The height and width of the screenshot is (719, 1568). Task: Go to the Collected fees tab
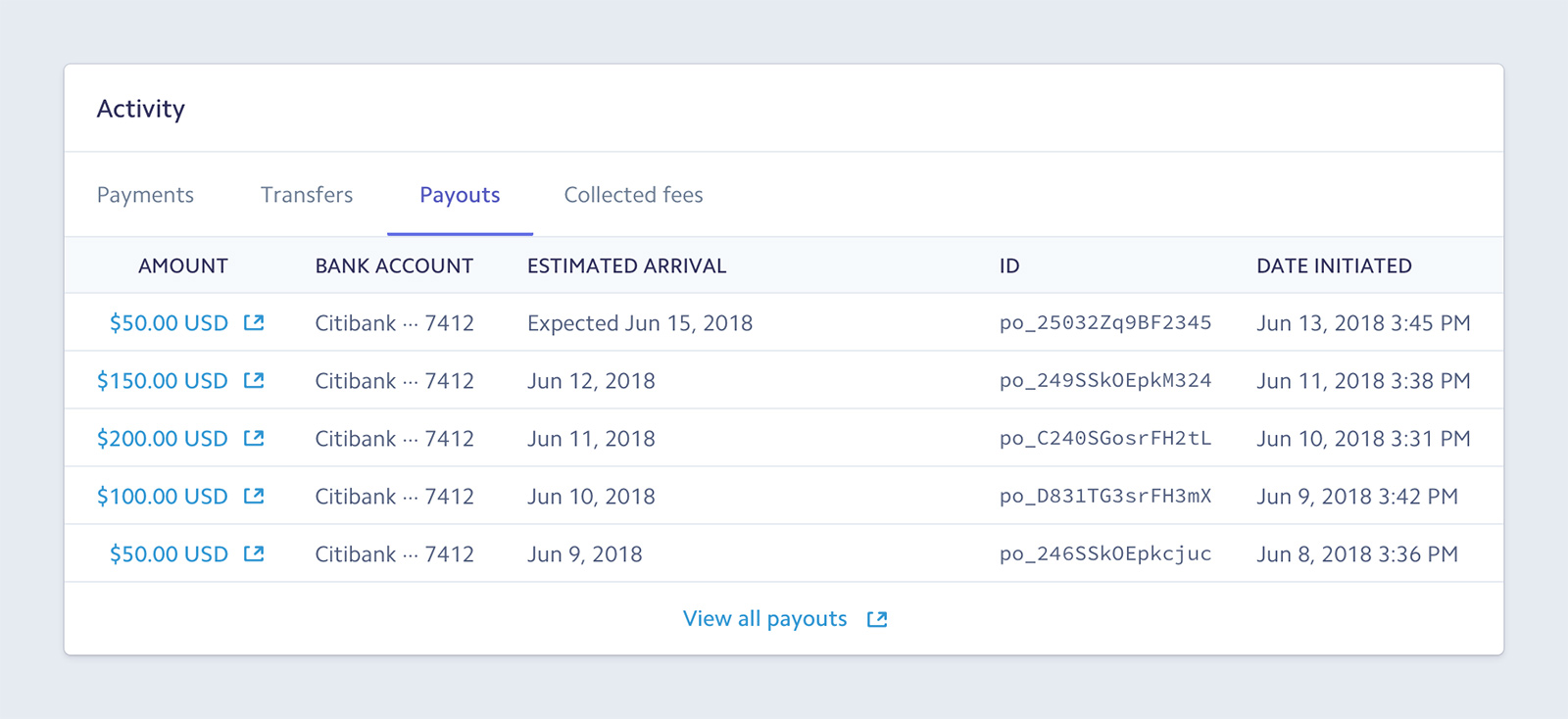click(633, 195)
